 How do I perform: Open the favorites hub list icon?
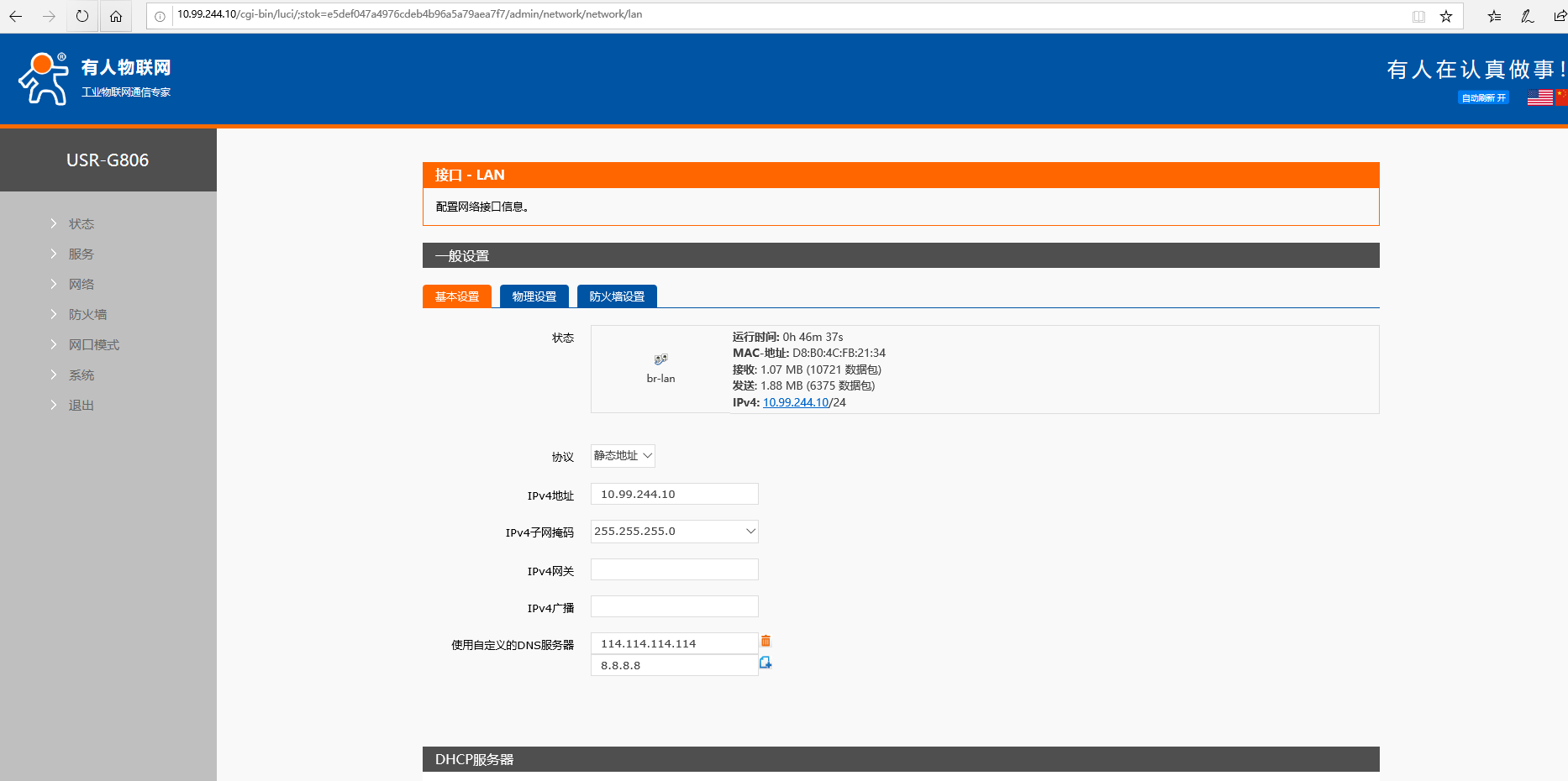tap(1494, 16)
